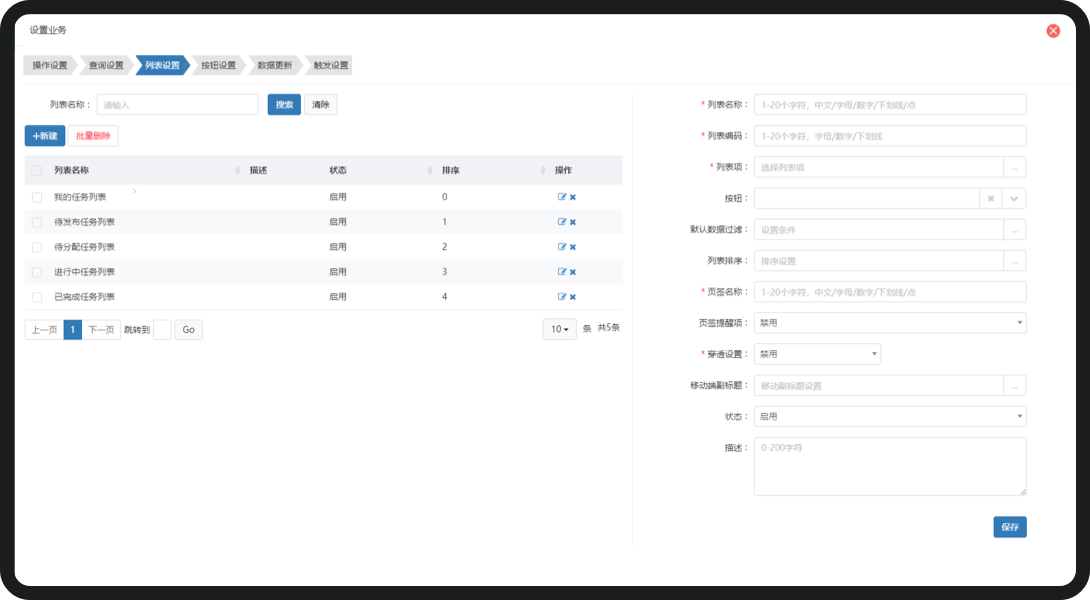The image size is (1090, 600).
Task: Edit the 进行中任务列表 row
Action: pos(562,272)
